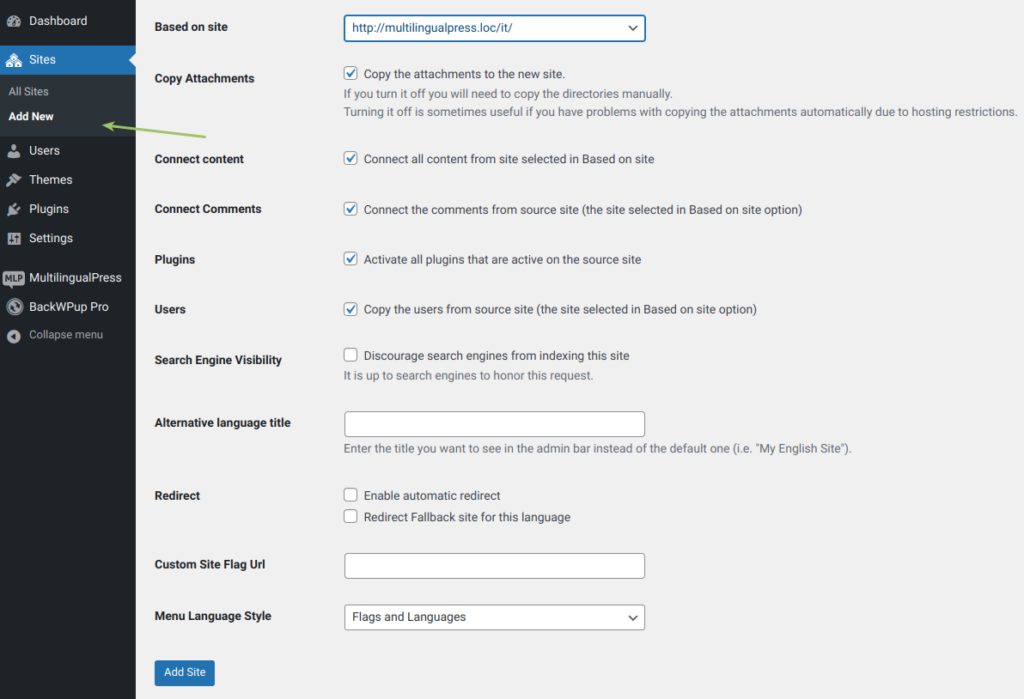
Task: Uncheck Copy the attachments to the new site
Action: tap(350, 73)
